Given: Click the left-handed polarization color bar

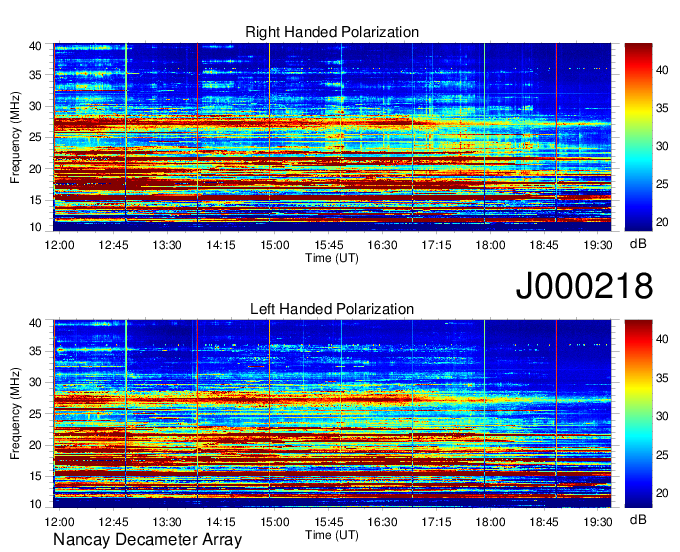Looking at the screenshot, I should 638,414.
